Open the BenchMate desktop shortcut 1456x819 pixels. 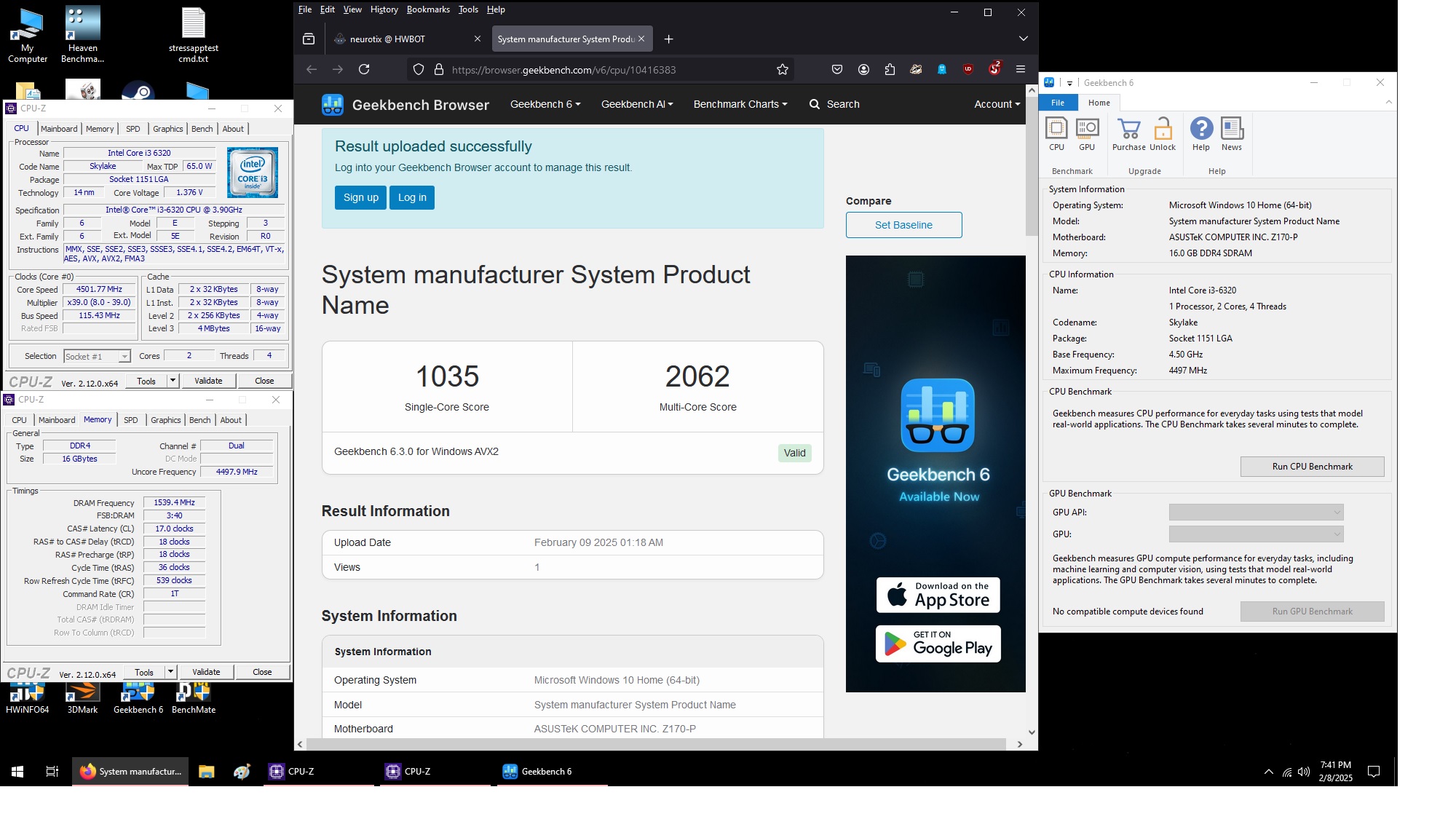coord(194,697)
